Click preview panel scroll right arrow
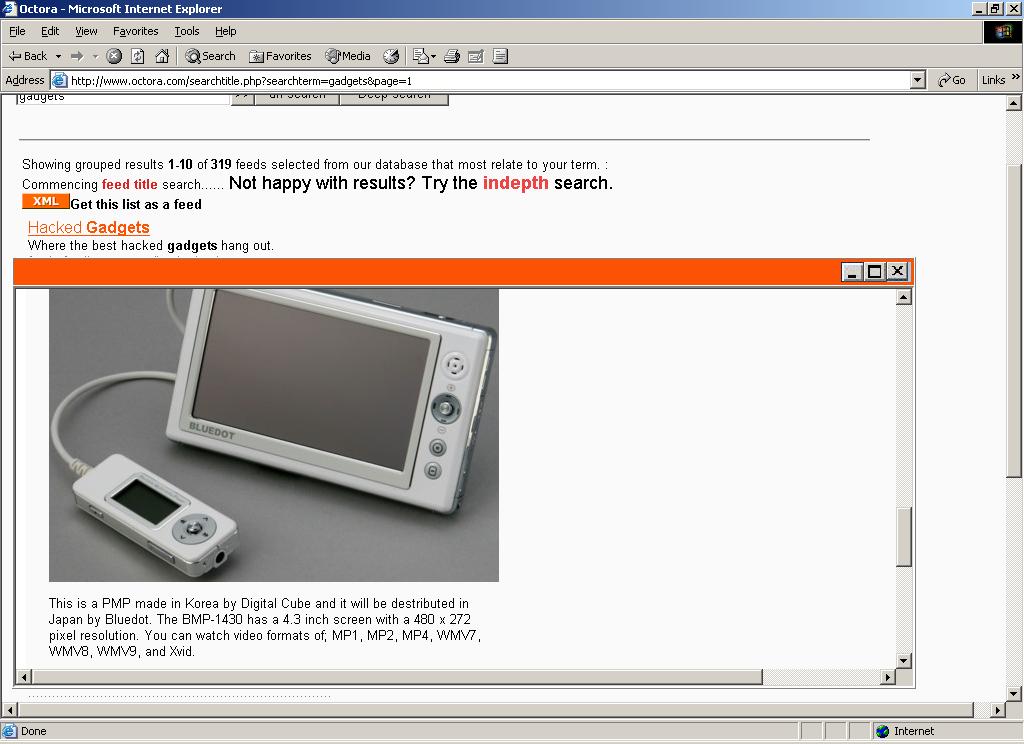The image size is (1024, 744). [x=888, y=677]
